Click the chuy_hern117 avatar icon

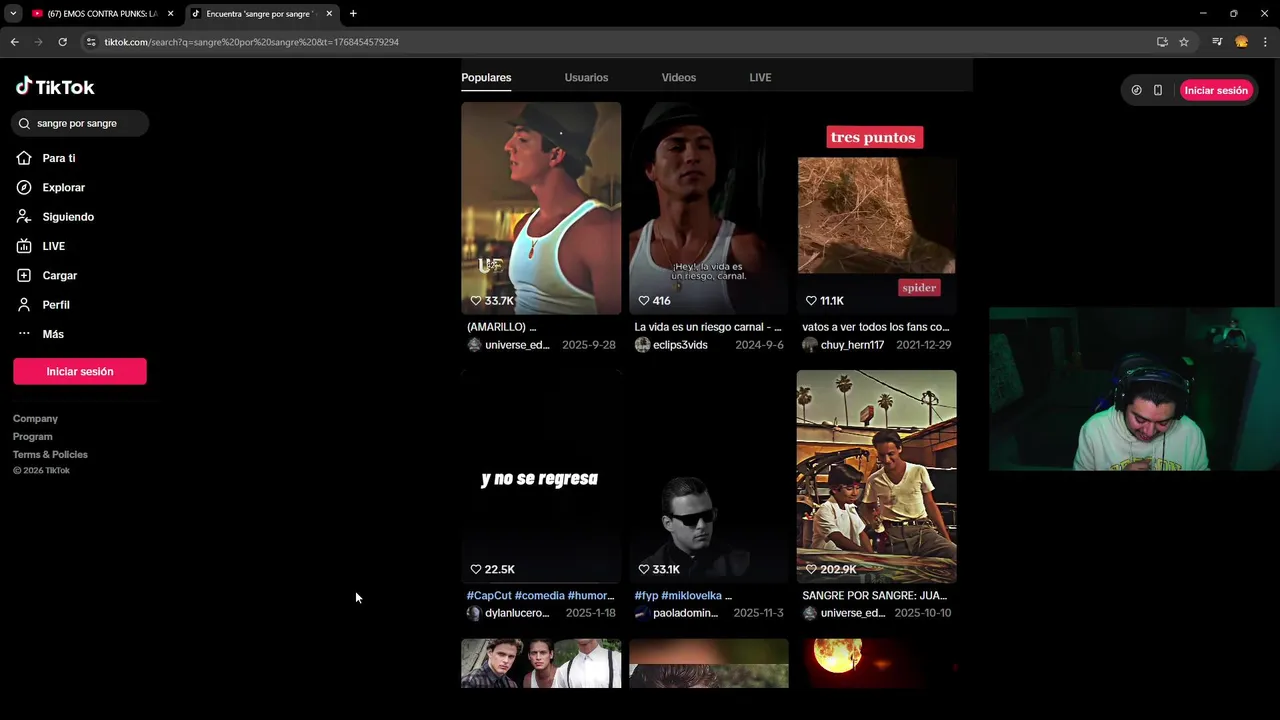pos(810,345)
